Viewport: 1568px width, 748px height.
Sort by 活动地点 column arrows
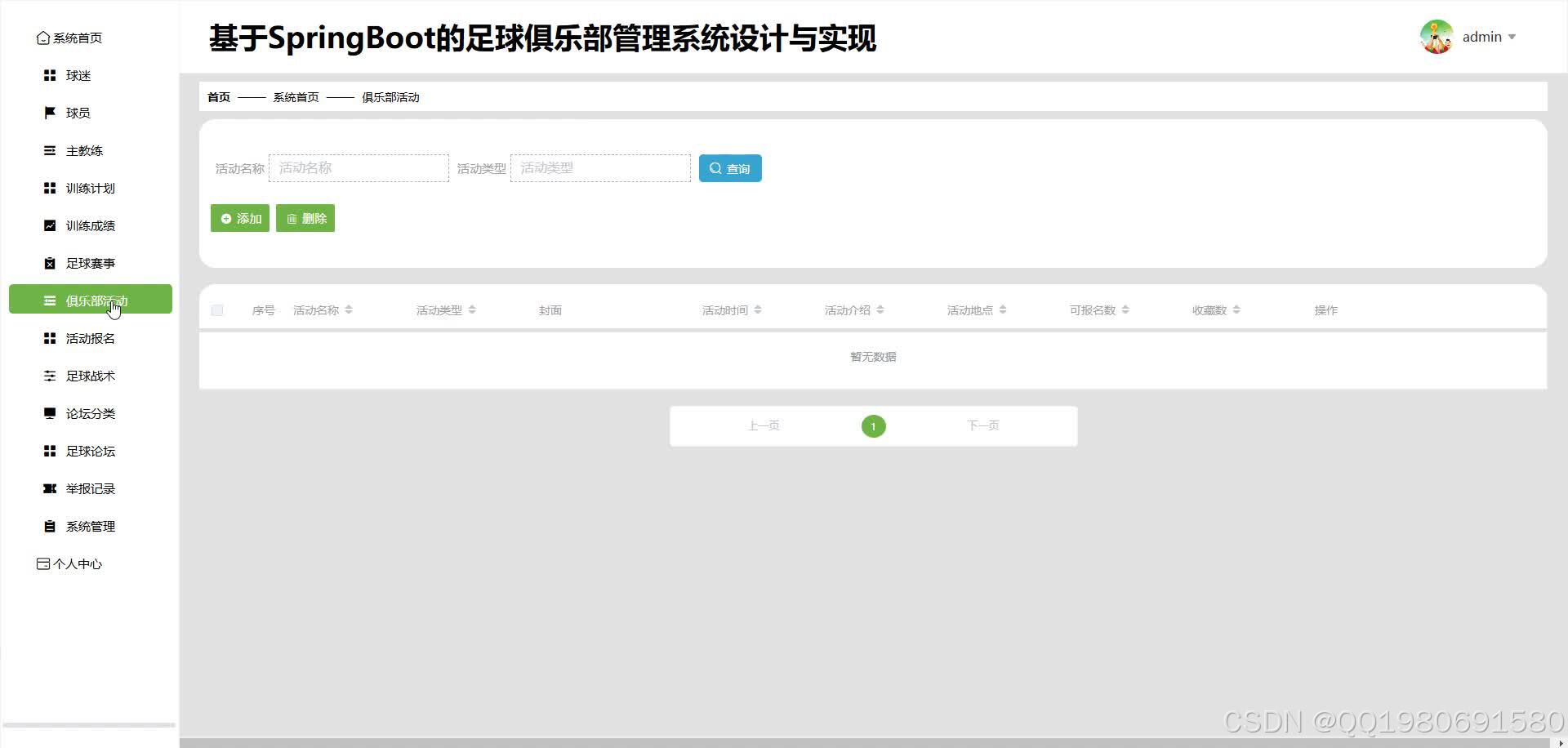[1003, 310]
